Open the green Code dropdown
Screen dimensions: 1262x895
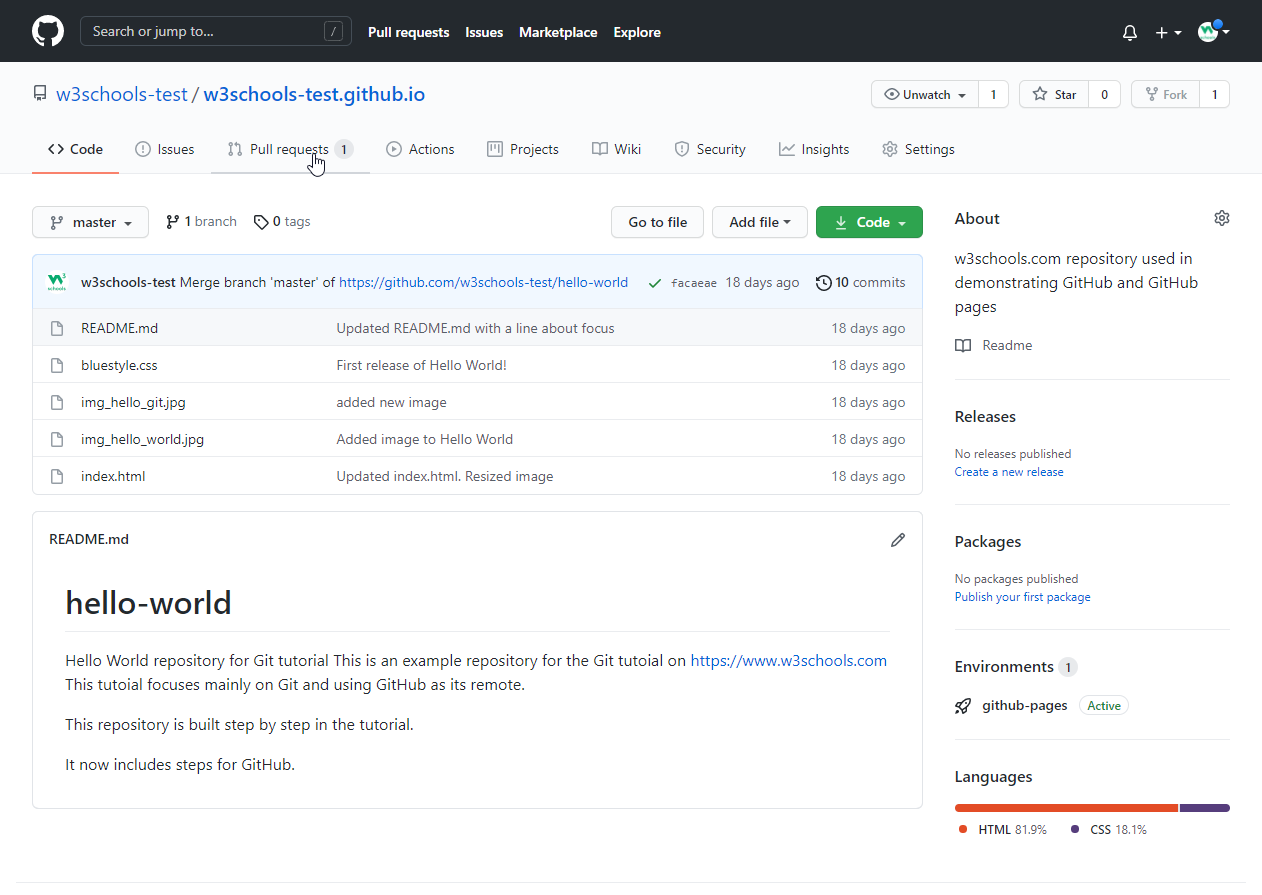(x=869, y=222)
